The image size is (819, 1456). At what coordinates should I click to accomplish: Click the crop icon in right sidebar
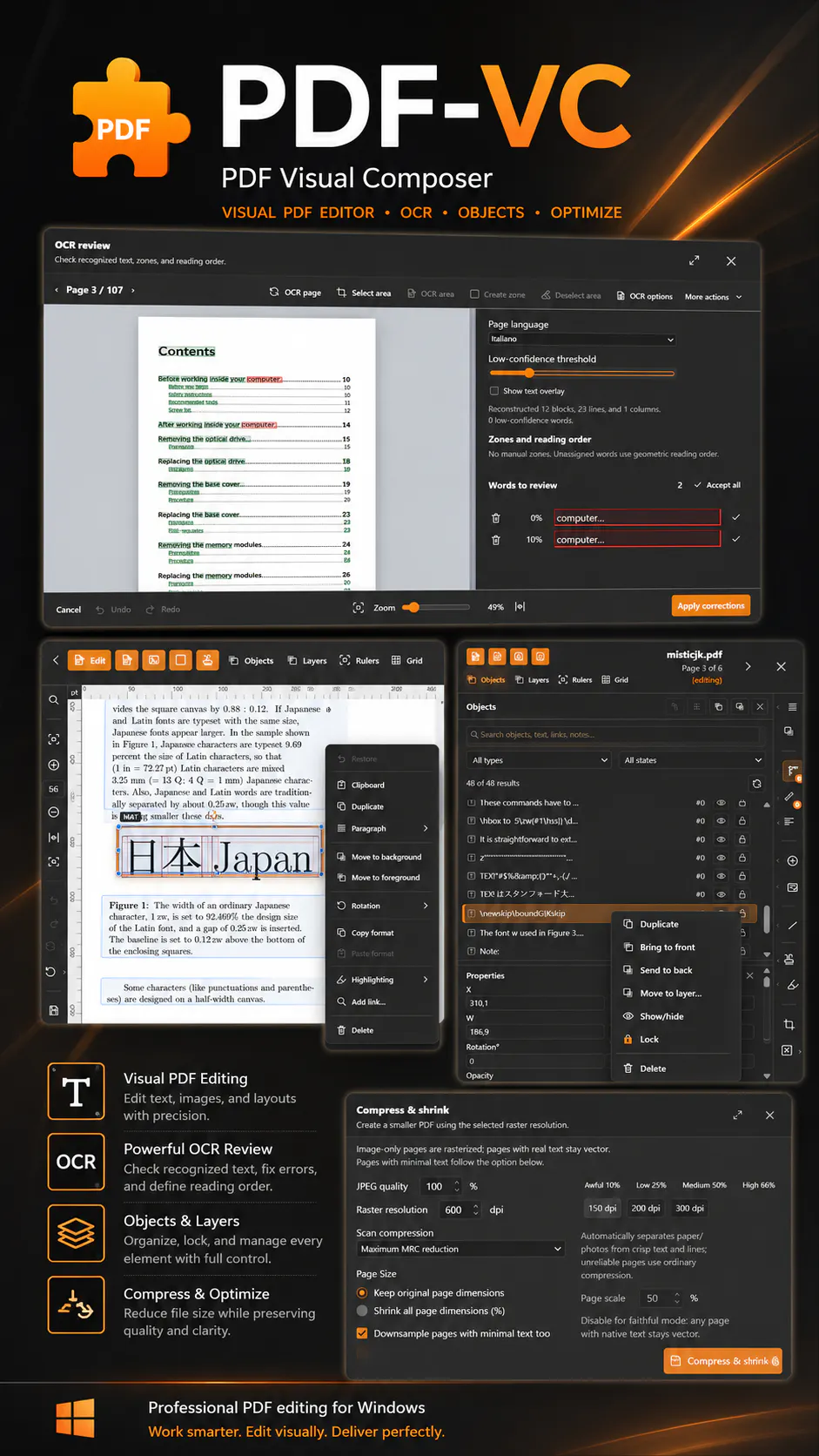pyautogui.click(x=789, y=1025)
